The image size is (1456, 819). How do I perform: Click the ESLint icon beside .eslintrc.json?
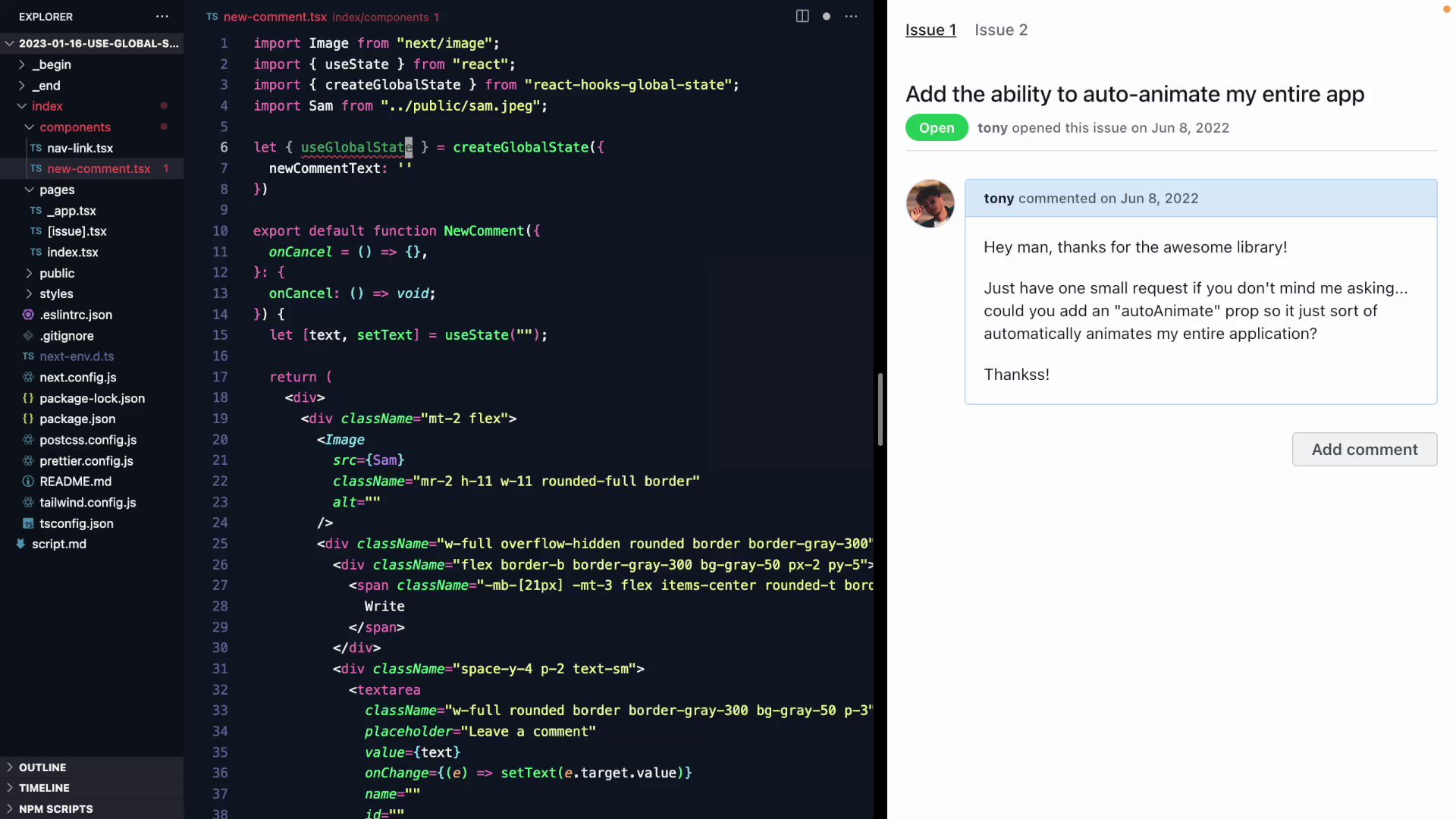pos(27,315)
